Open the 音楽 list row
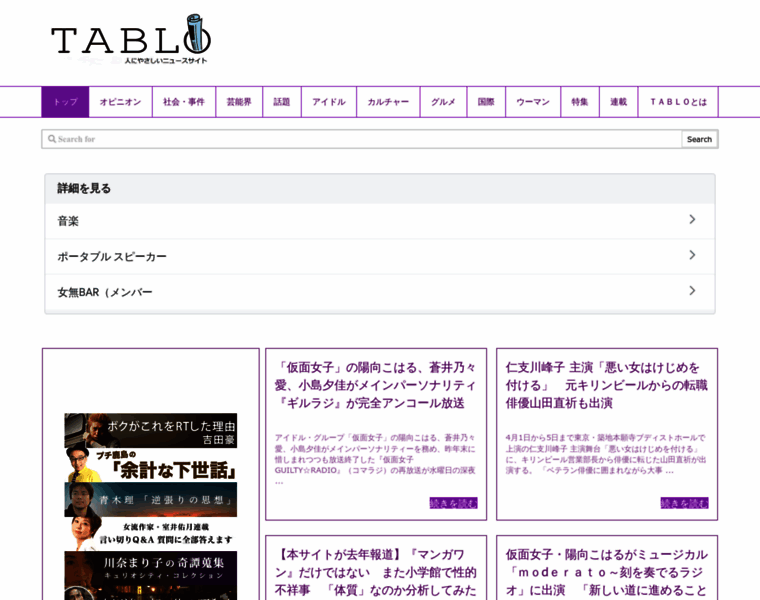Screen dimensions: 760x600 click(380, 221)
